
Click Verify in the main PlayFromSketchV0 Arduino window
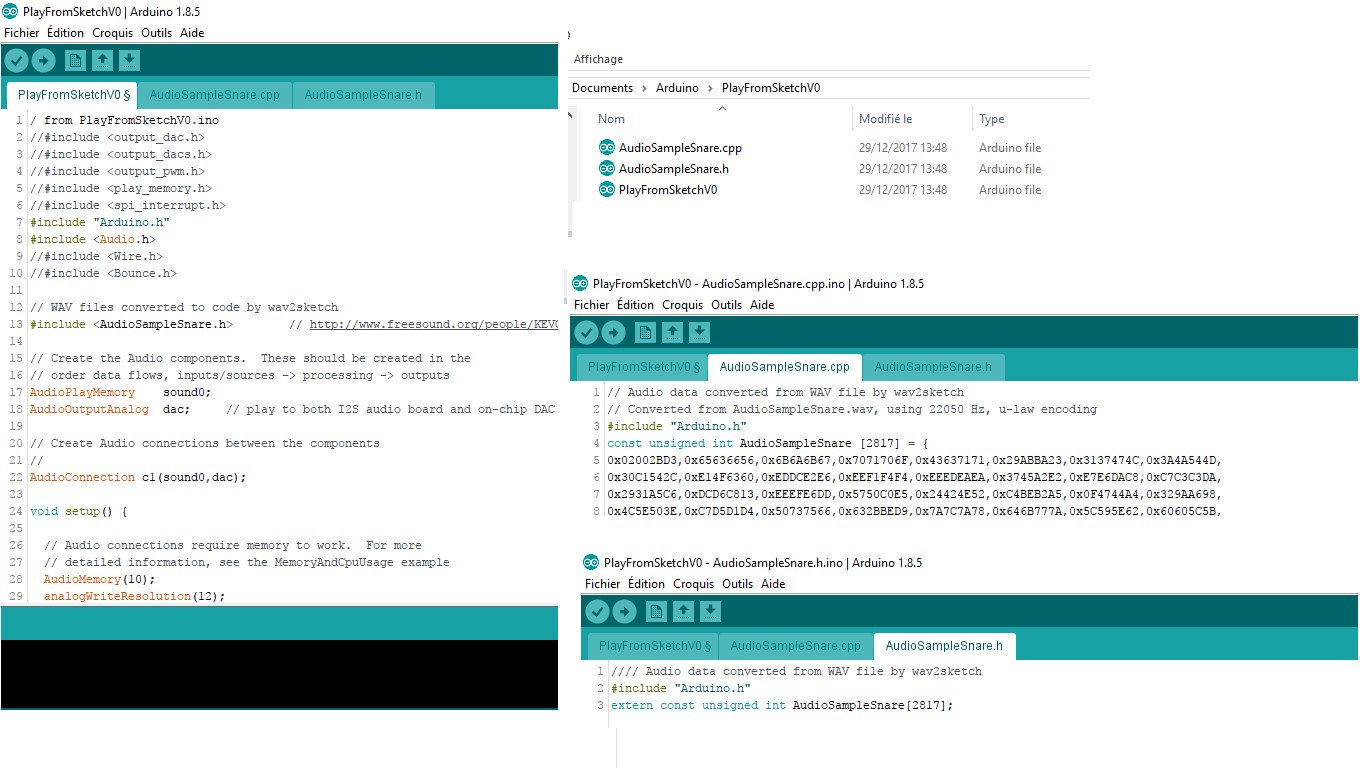[x=16, y=61]
